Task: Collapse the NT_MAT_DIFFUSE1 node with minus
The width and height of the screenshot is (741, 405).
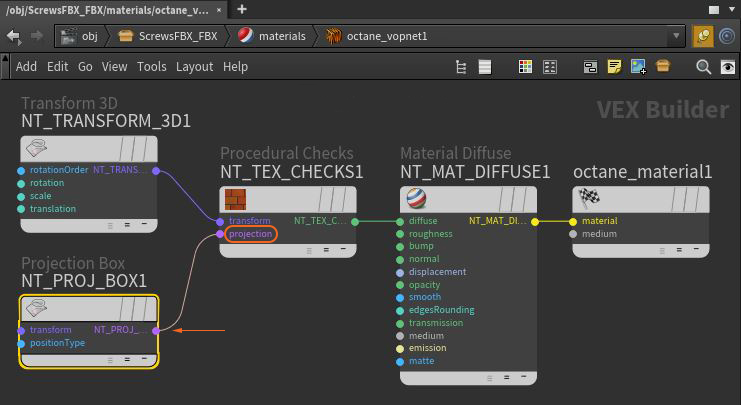Action: point(524,377)
